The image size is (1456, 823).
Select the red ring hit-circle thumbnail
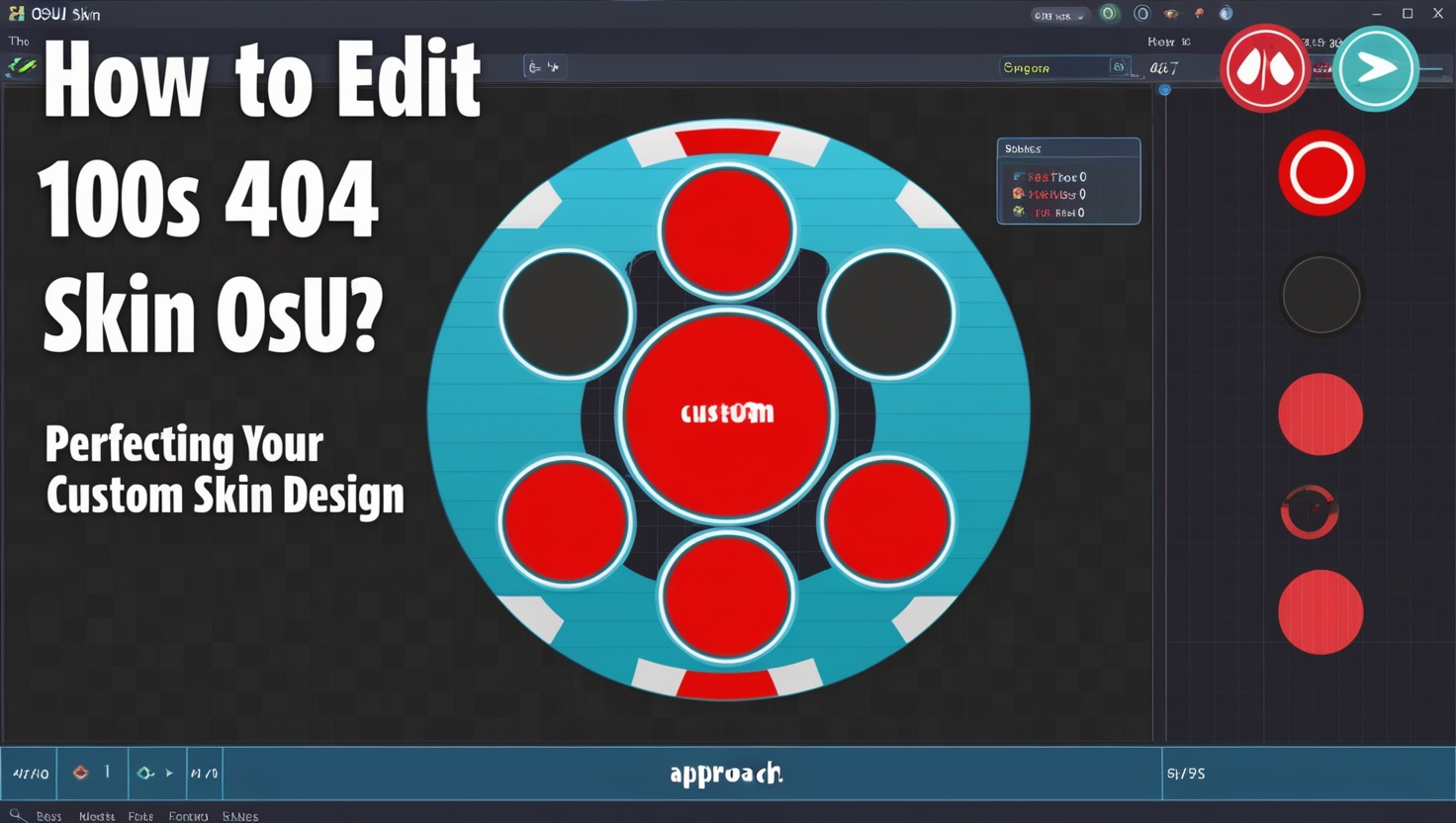(1321, 173)
